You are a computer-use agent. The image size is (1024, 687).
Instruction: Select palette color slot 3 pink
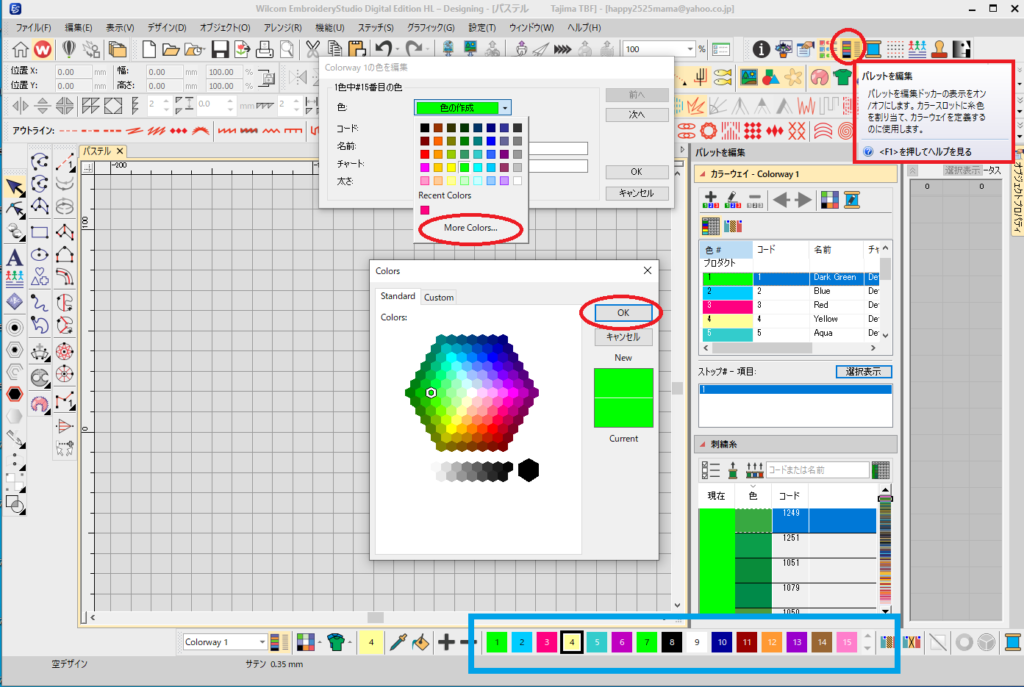(x=547, y=643)
